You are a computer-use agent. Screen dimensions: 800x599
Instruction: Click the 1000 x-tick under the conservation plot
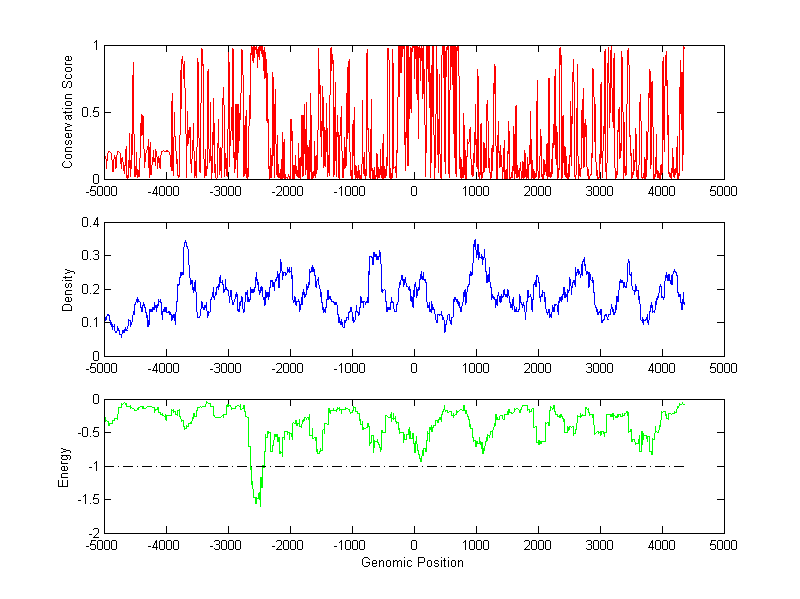coord(476,191)
